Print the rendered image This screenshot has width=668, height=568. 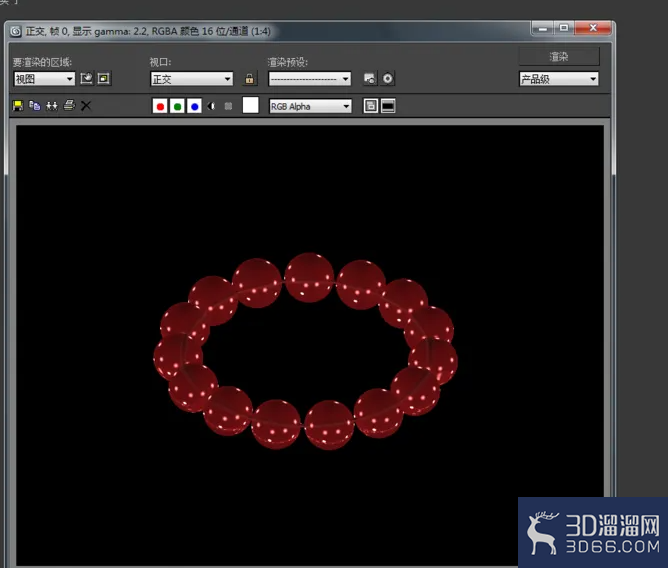(69, 105)
